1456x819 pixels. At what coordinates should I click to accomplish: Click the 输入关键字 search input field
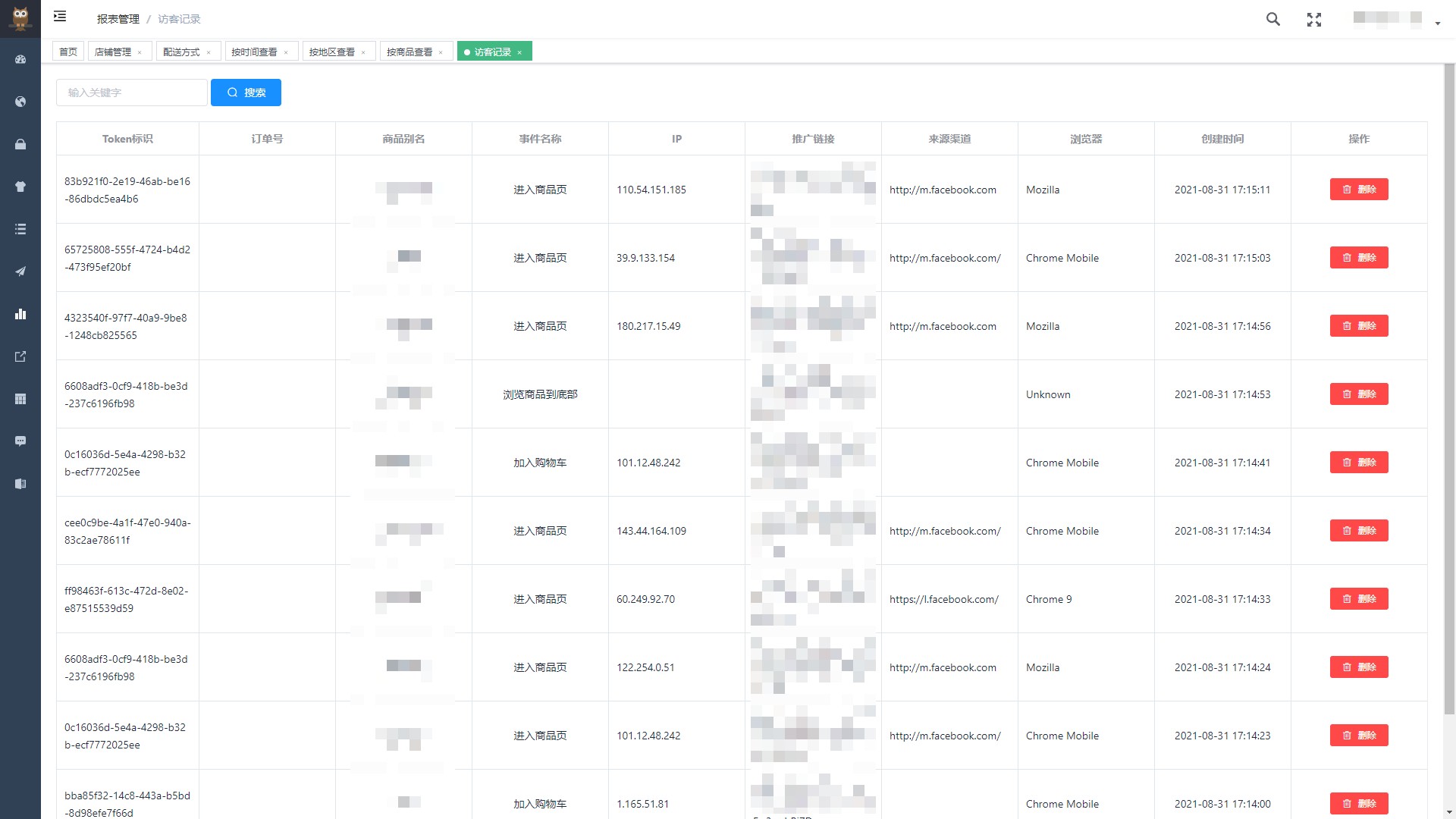coord(131,93)
